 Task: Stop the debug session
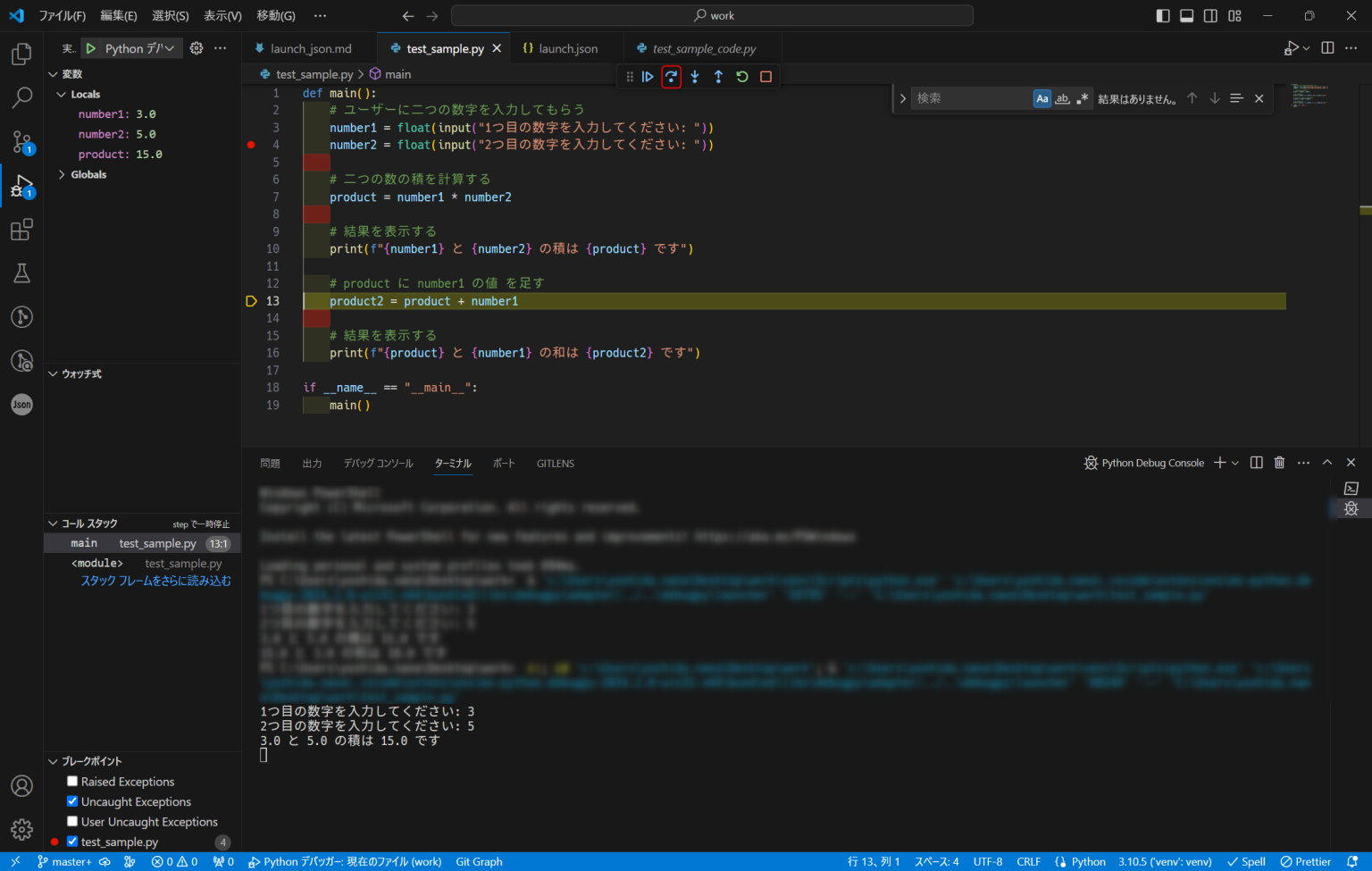point(765,77)
